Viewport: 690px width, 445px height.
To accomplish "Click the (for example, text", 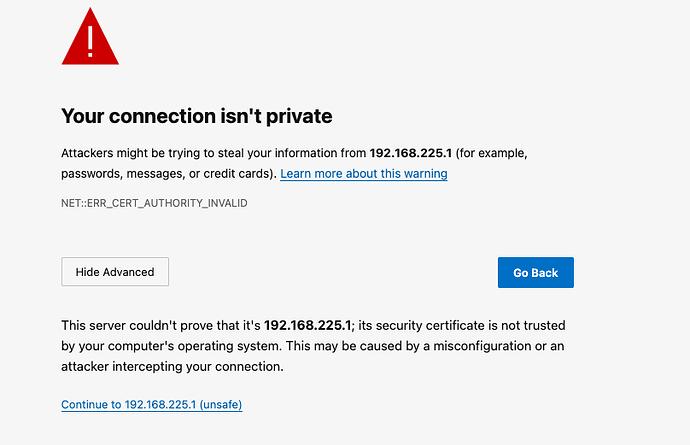I will 491,153.
